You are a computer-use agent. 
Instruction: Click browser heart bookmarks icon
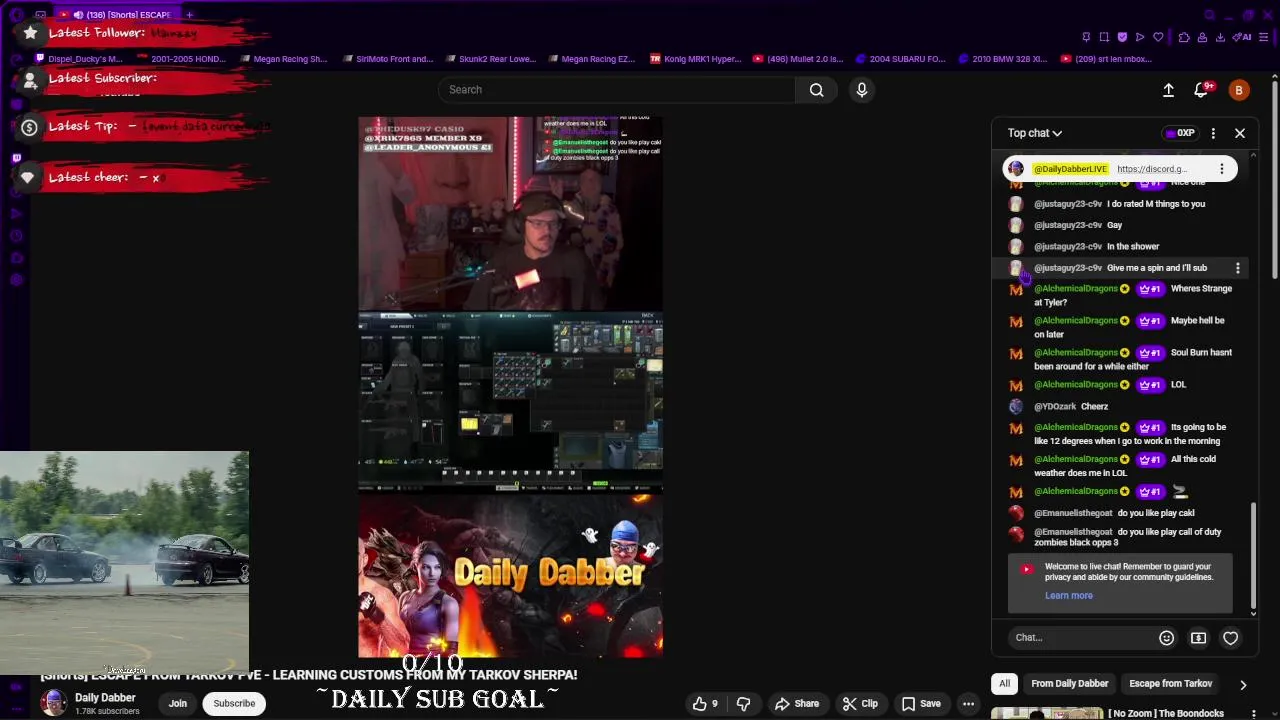pyautogui.click(x=1158, y=37)
